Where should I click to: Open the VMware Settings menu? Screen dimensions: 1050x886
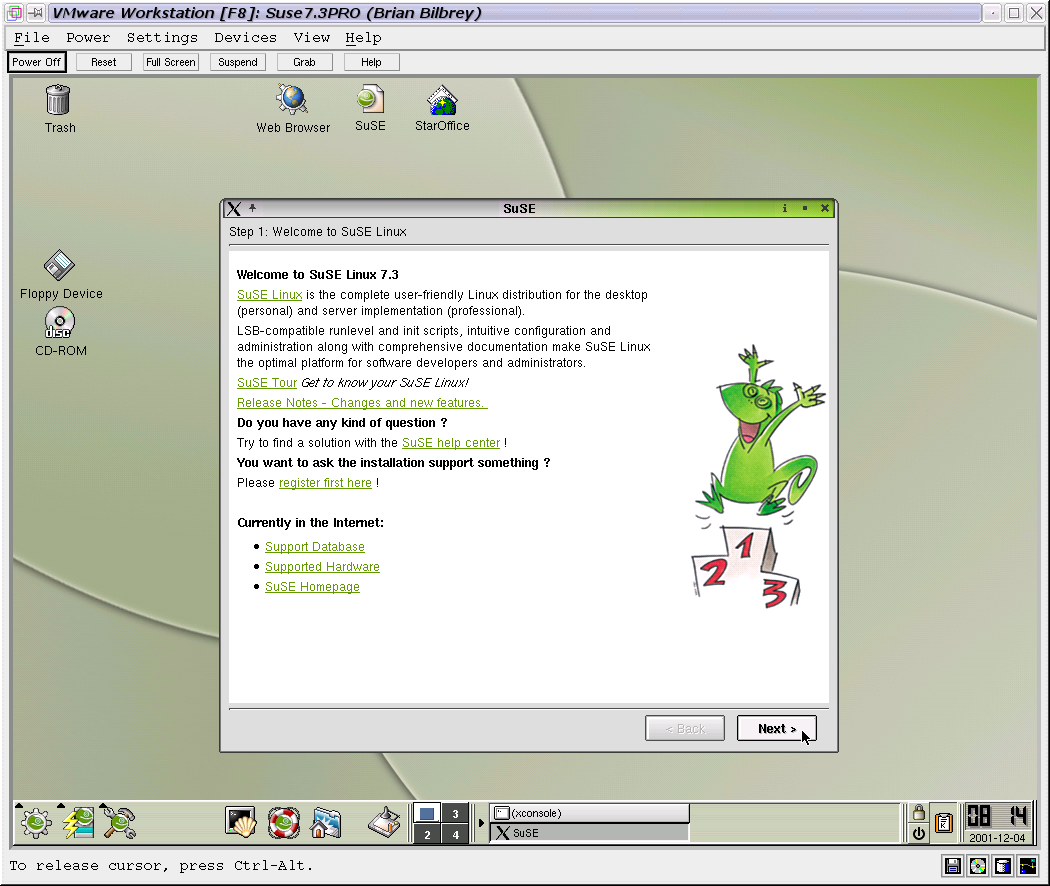point(162,37)
